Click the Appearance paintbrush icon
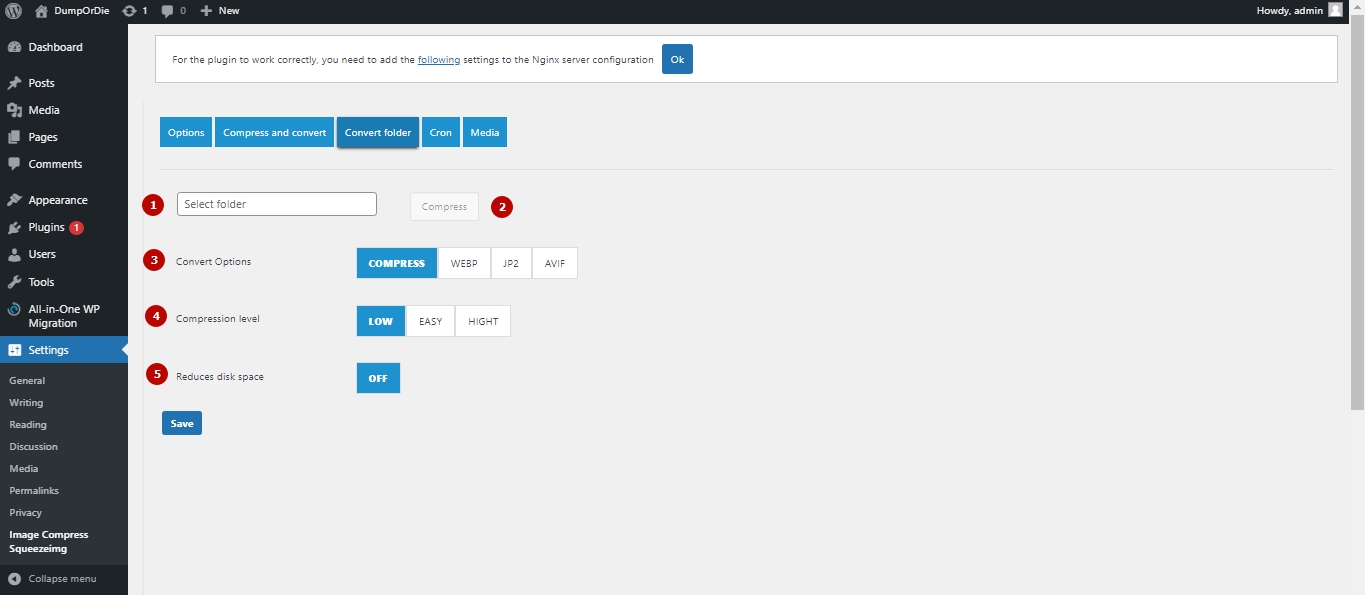This screenshot has width=1365, height=595. coord(14,200)
